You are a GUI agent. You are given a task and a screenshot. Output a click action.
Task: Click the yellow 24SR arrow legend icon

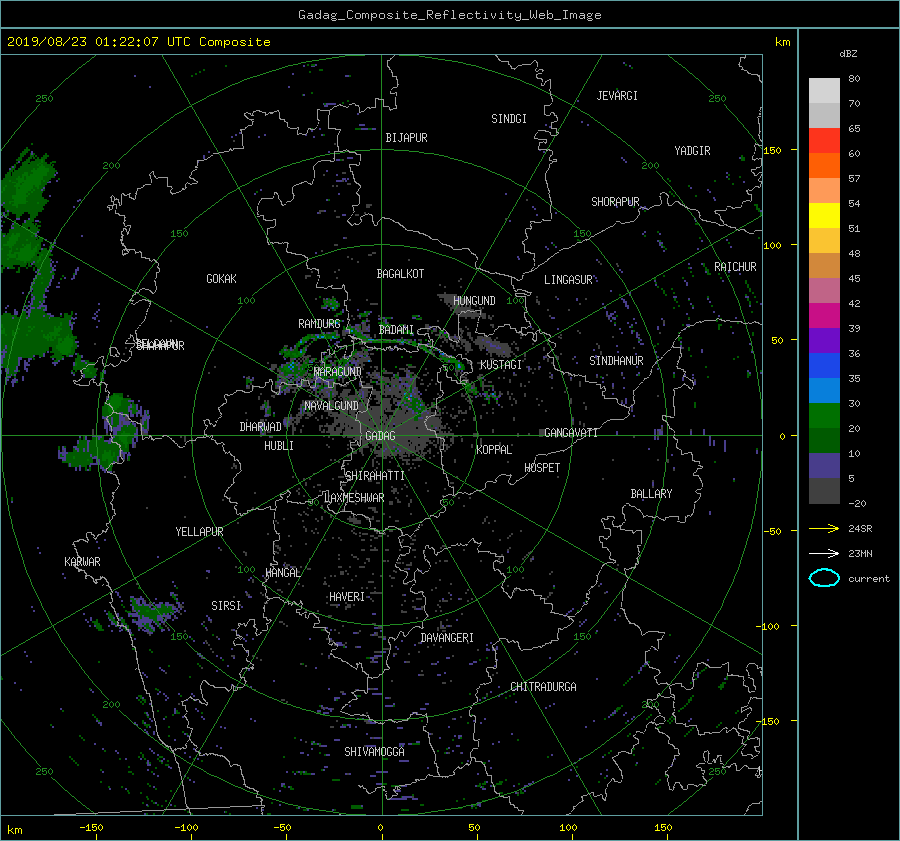(824, 528)
